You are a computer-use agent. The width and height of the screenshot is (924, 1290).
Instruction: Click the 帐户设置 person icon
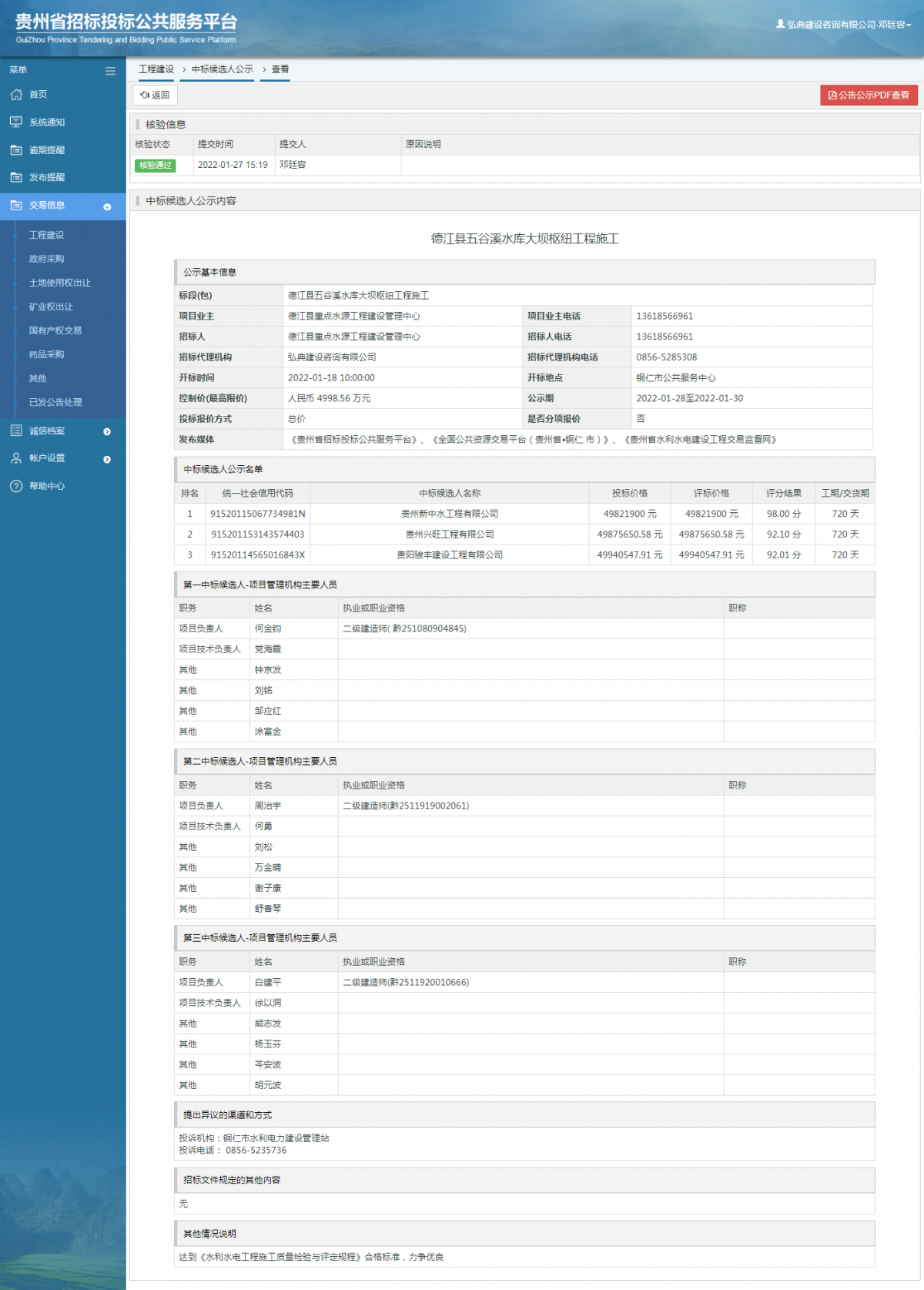coord(16,458)
